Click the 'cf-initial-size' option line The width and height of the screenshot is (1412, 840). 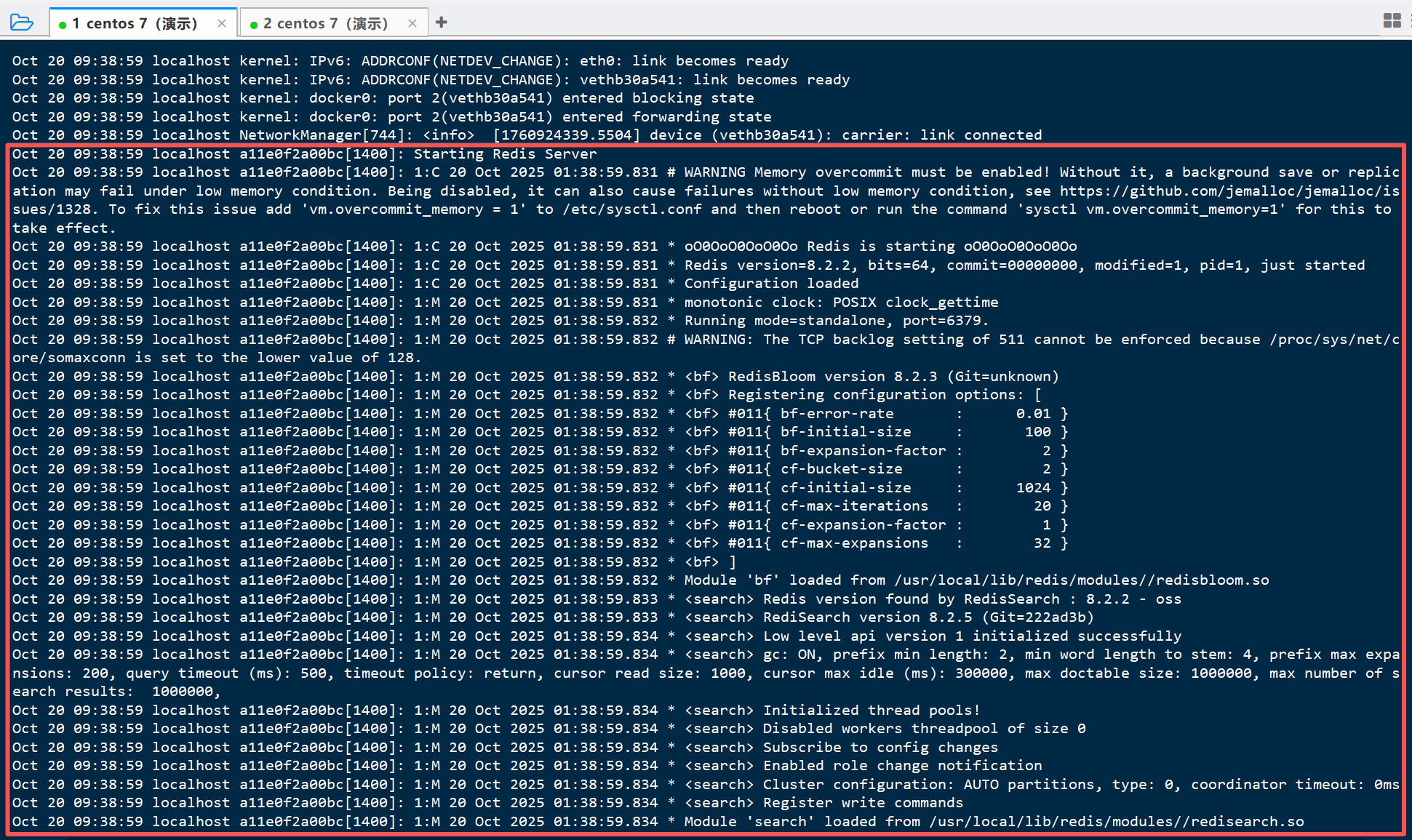point(540,488)
